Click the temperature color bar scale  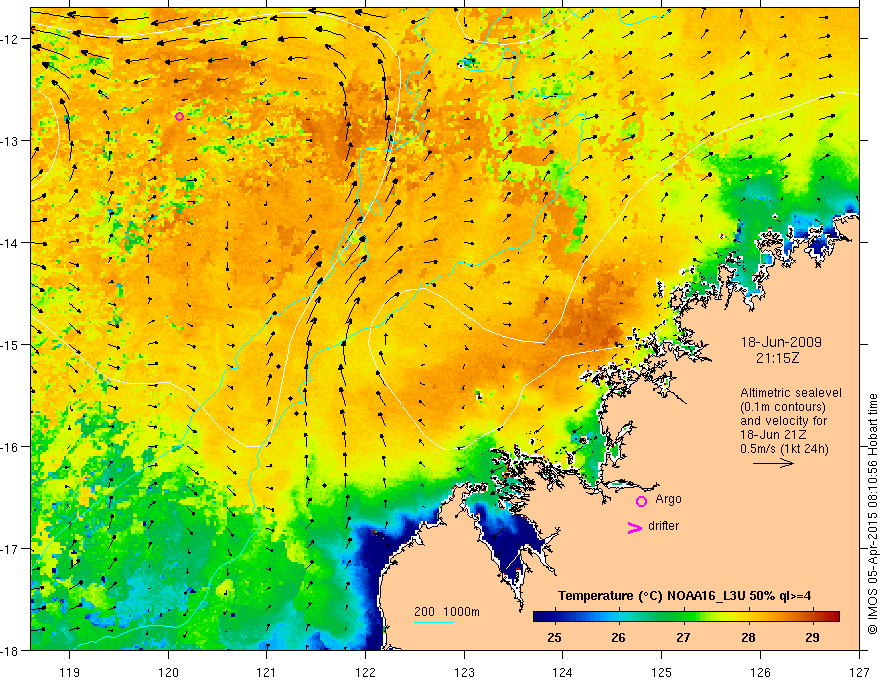pos(686,616)
